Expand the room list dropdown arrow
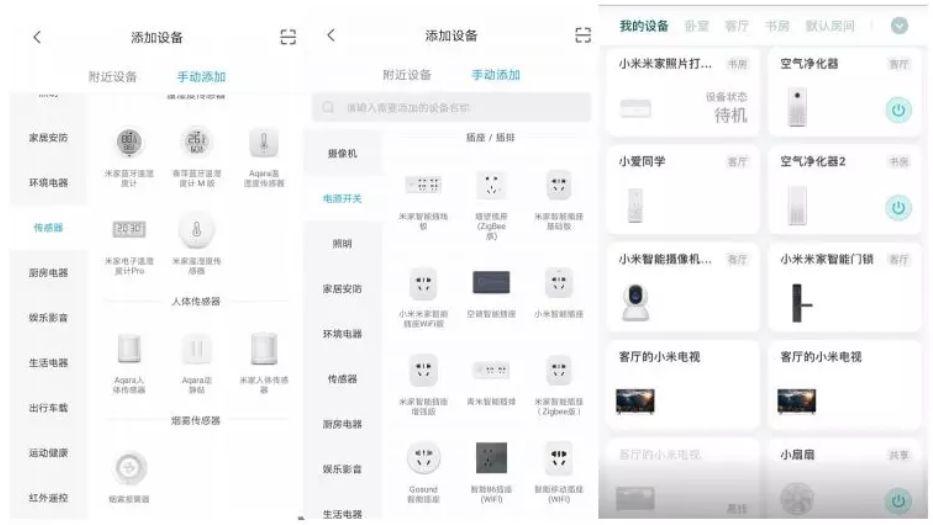This screenshot has height=525, width=933. 899,26
